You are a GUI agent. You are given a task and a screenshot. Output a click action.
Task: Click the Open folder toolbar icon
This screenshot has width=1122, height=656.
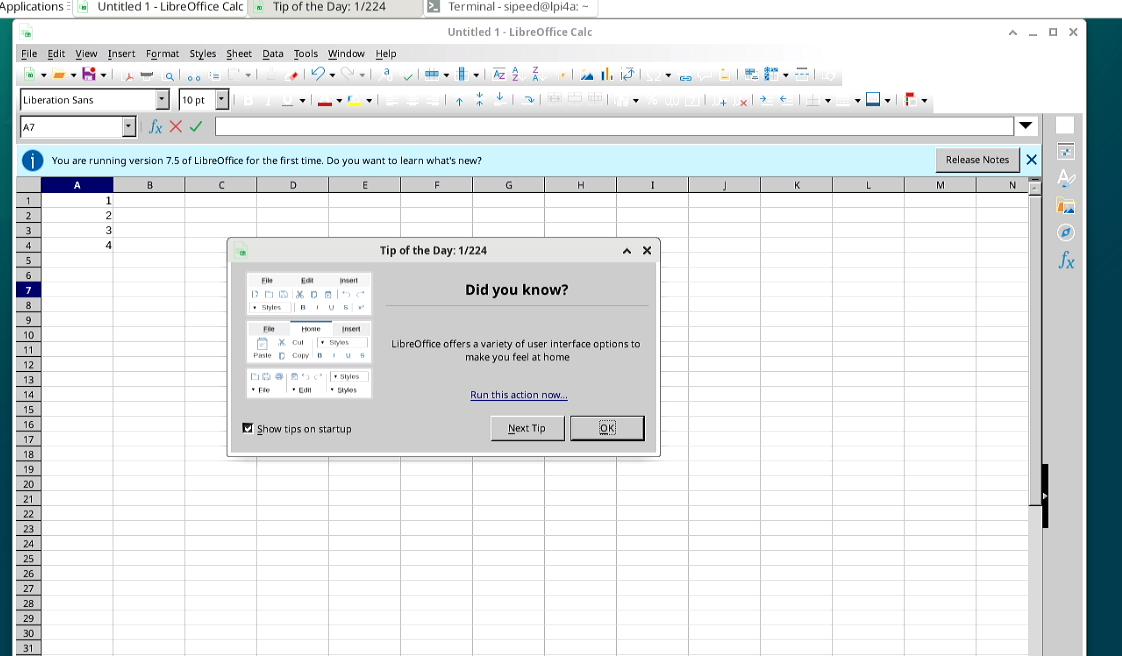point(59,74)
